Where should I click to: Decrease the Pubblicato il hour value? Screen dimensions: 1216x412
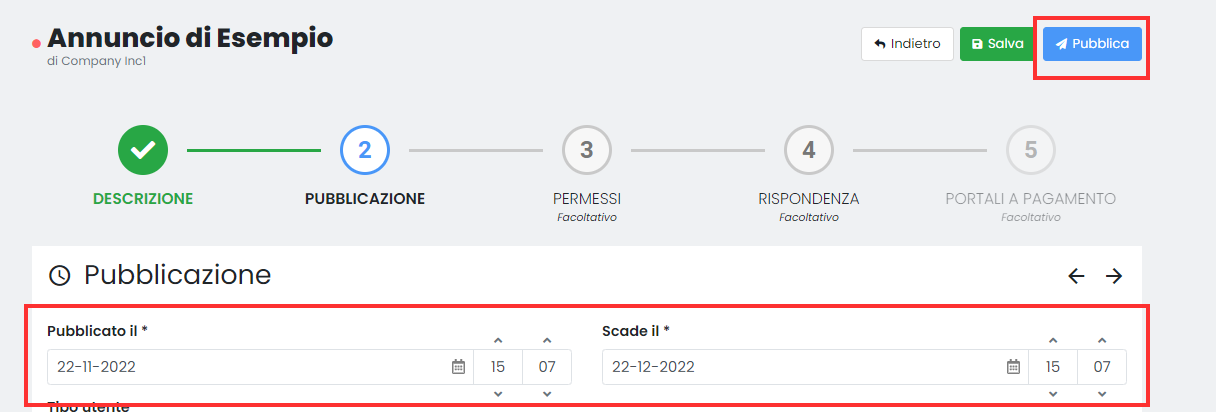click(498, 393)
